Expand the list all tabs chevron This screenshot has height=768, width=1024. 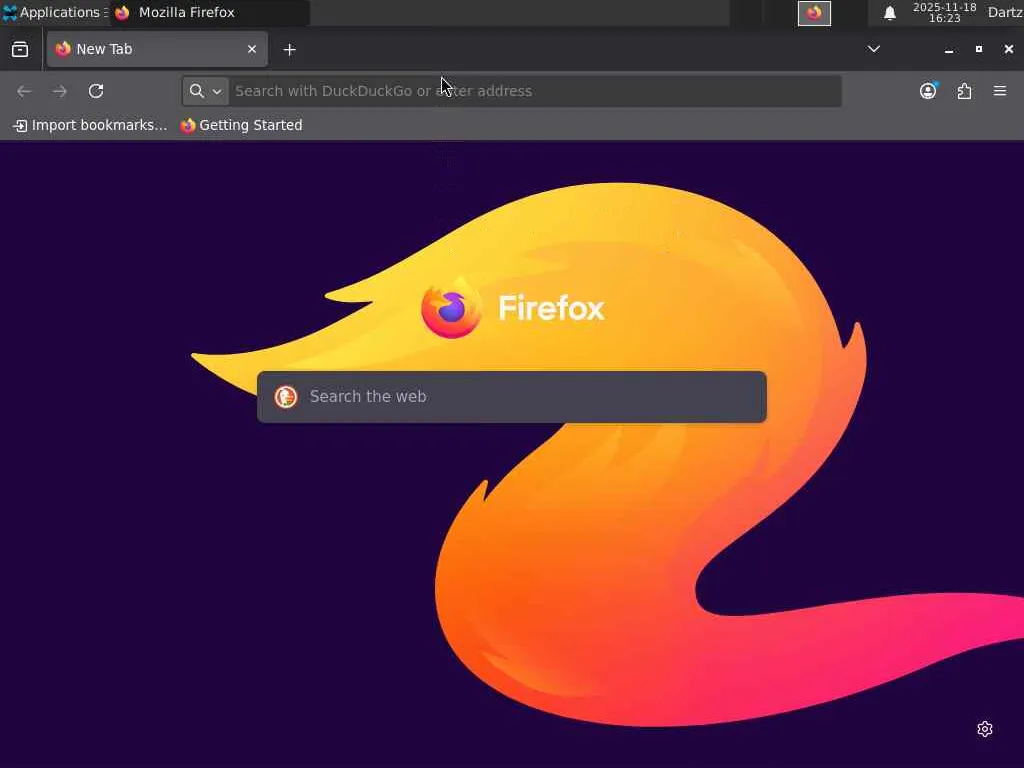pyautogui.click(x=873, y=49)
